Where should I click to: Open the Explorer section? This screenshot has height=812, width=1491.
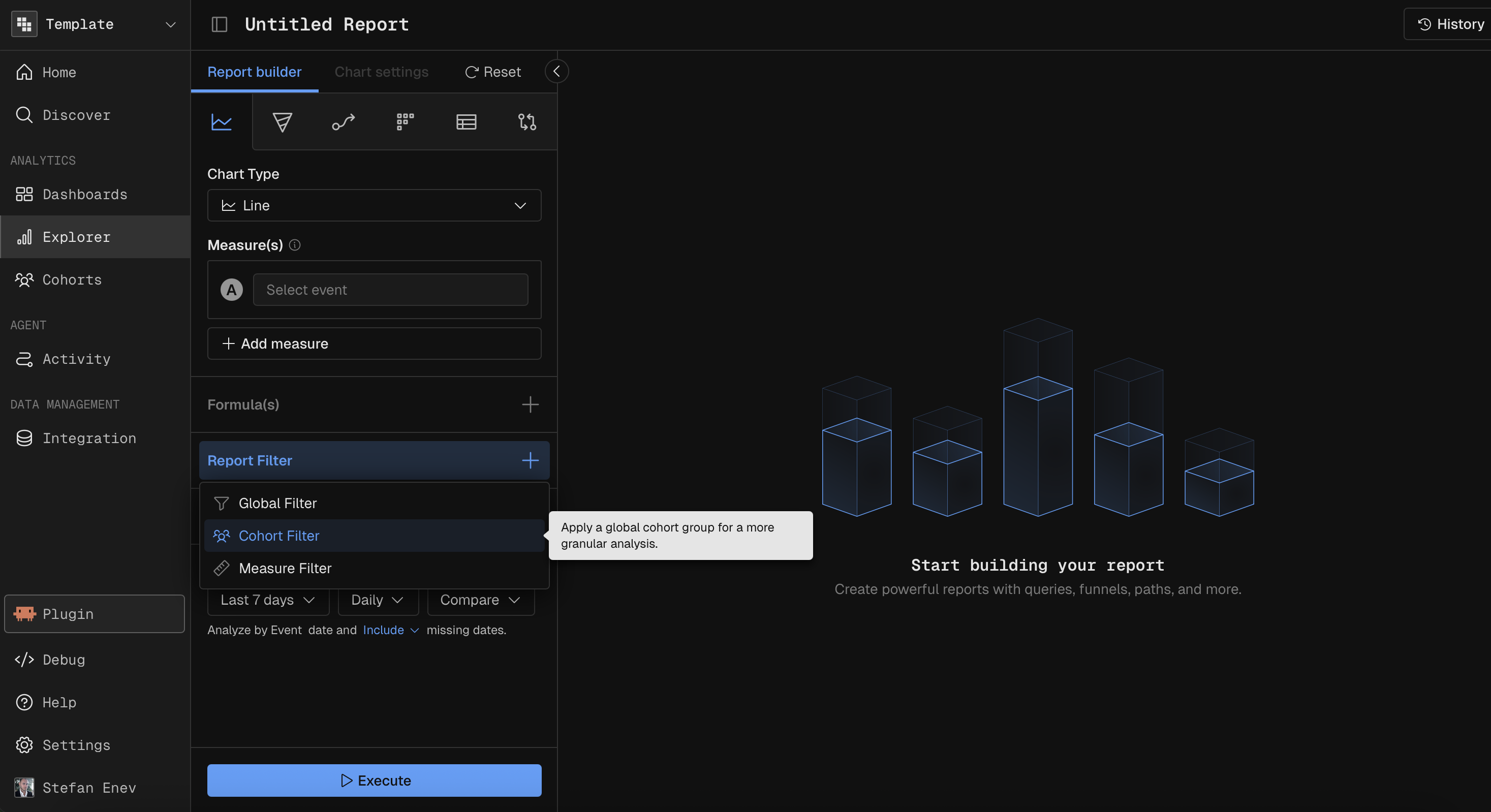95,237
